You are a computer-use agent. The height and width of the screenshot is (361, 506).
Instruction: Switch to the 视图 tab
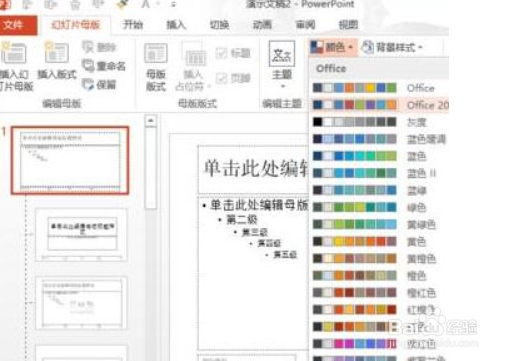[x=348, y=25]
